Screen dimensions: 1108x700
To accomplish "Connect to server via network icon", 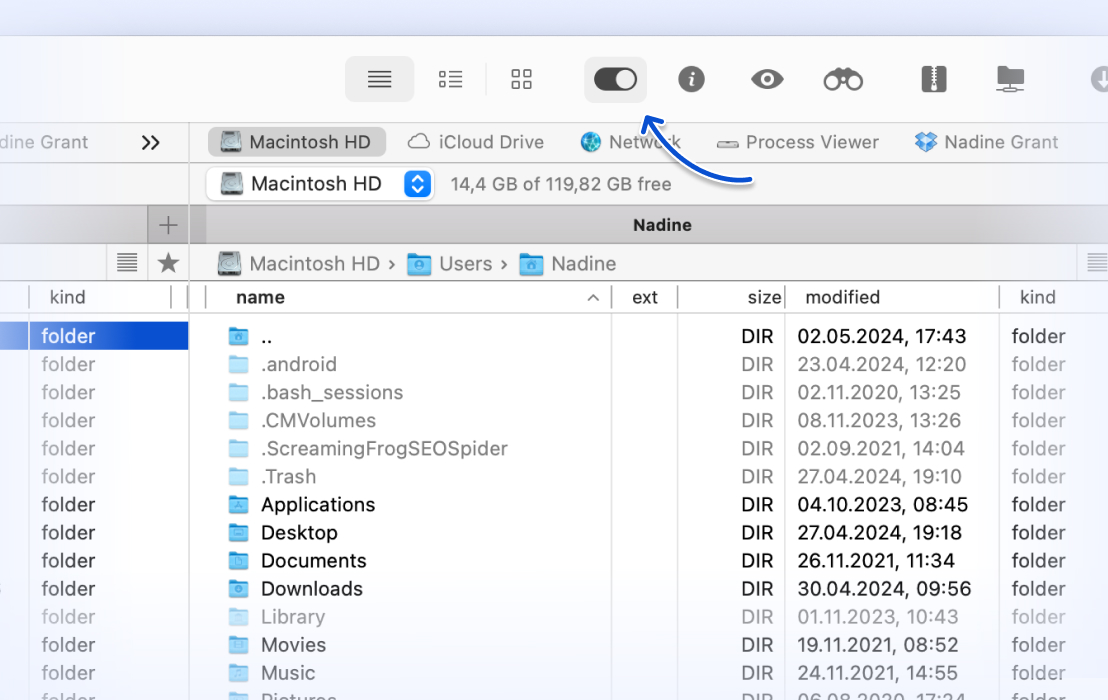I will click(1010, 79).
